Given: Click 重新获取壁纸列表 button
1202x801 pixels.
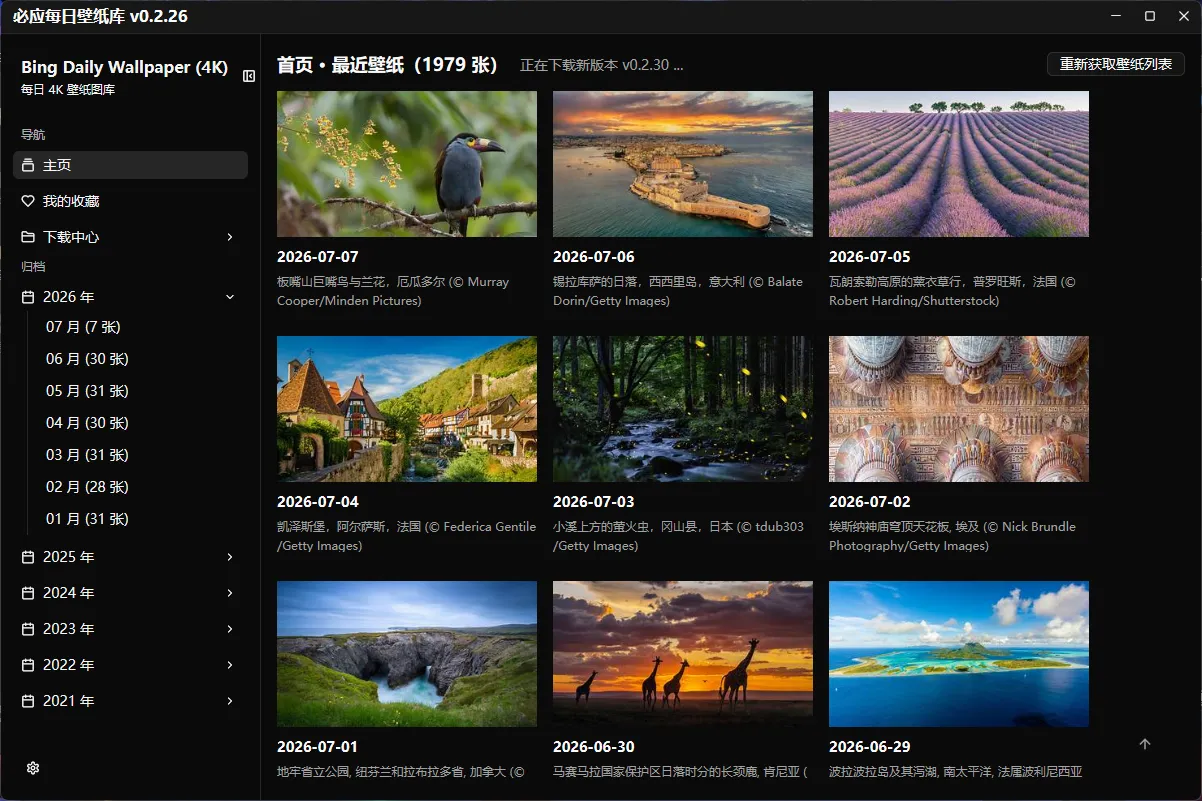Looking at the screenshot, I should tap(1116, 64).
